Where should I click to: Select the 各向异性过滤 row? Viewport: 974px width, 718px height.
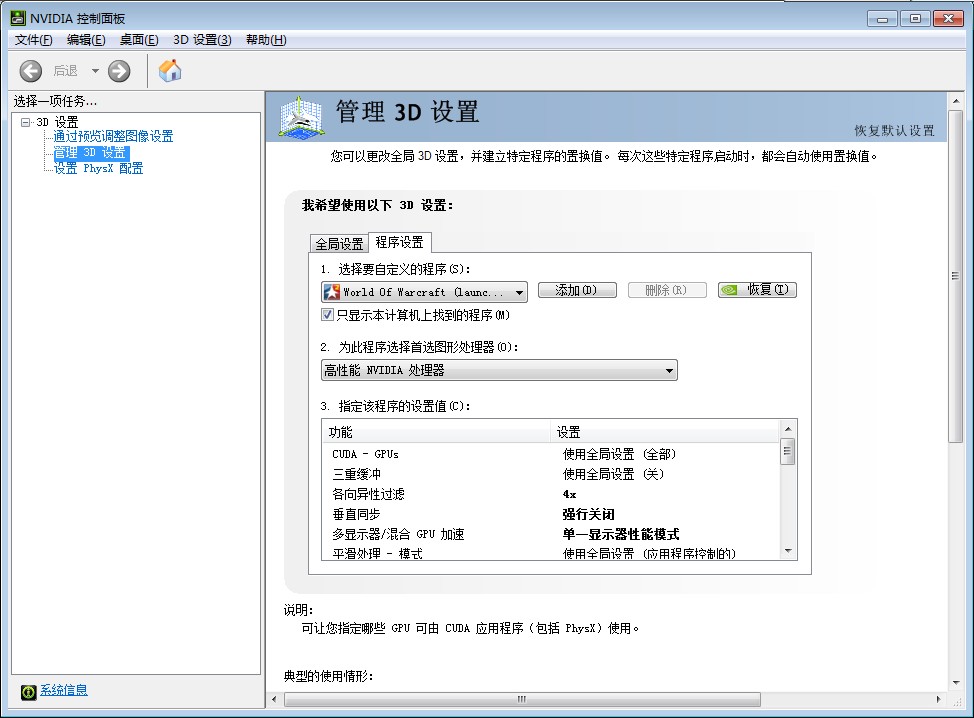[x=550, y=494]
